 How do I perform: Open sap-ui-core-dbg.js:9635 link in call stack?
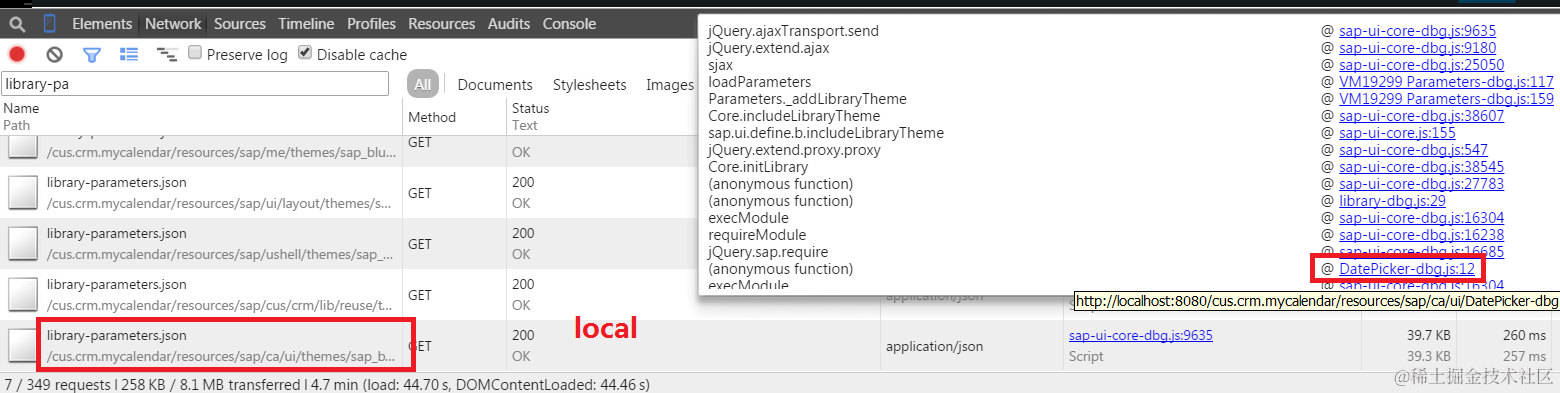pos(1417,31)
